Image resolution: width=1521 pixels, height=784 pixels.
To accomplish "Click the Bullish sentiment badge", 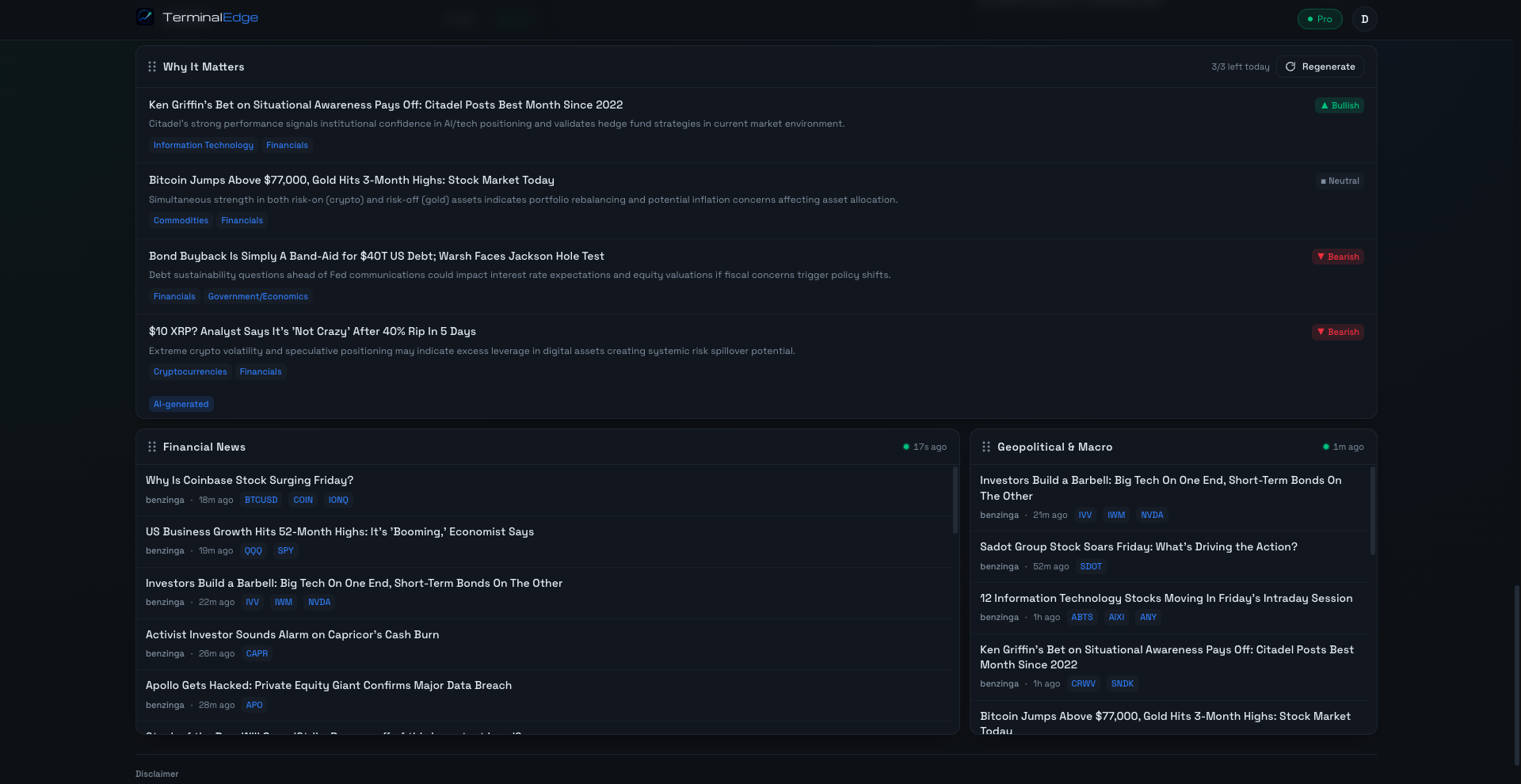I will 1340,105.
